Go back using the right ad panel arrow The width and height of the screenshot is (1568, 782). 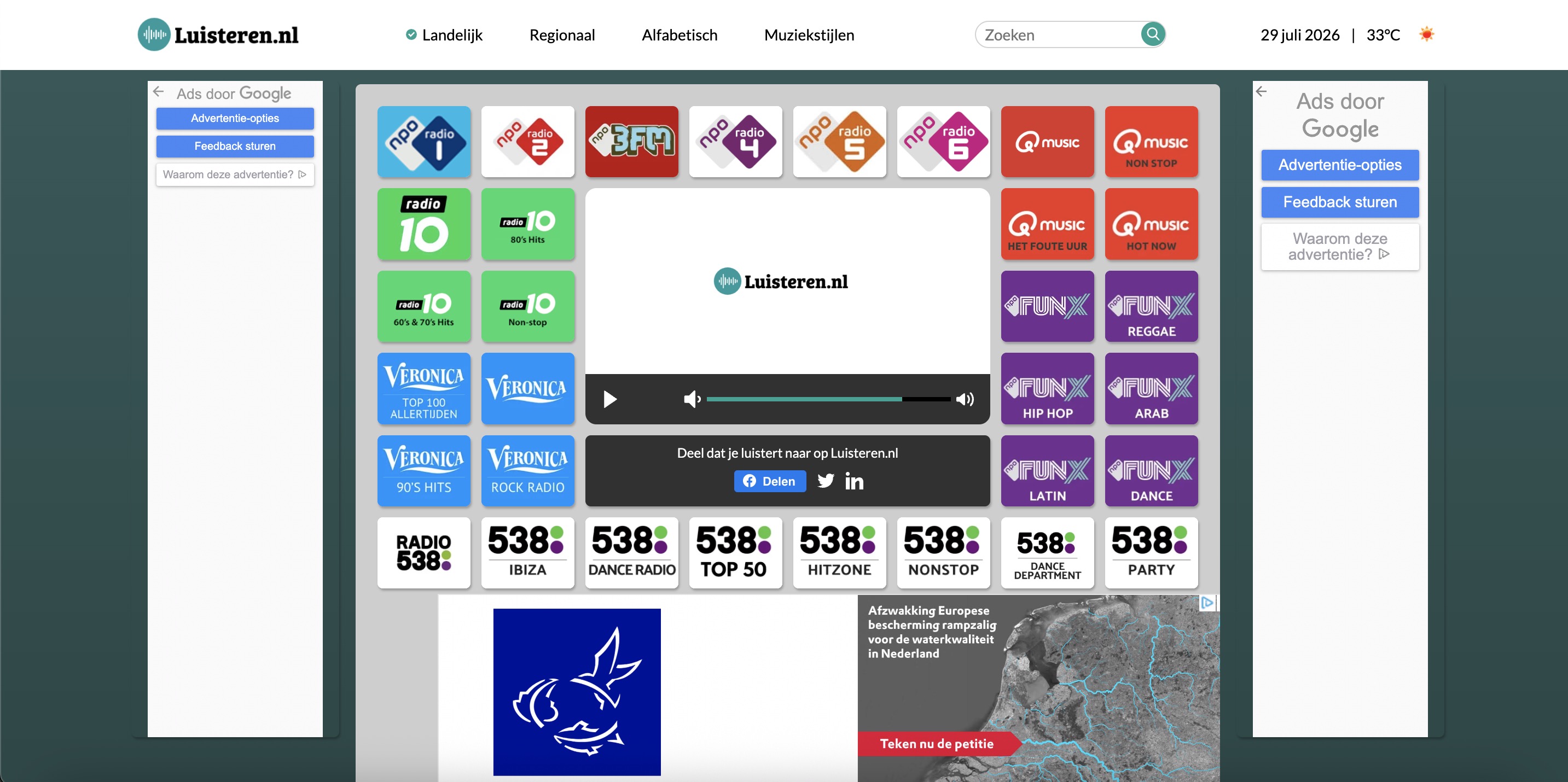1261,91
